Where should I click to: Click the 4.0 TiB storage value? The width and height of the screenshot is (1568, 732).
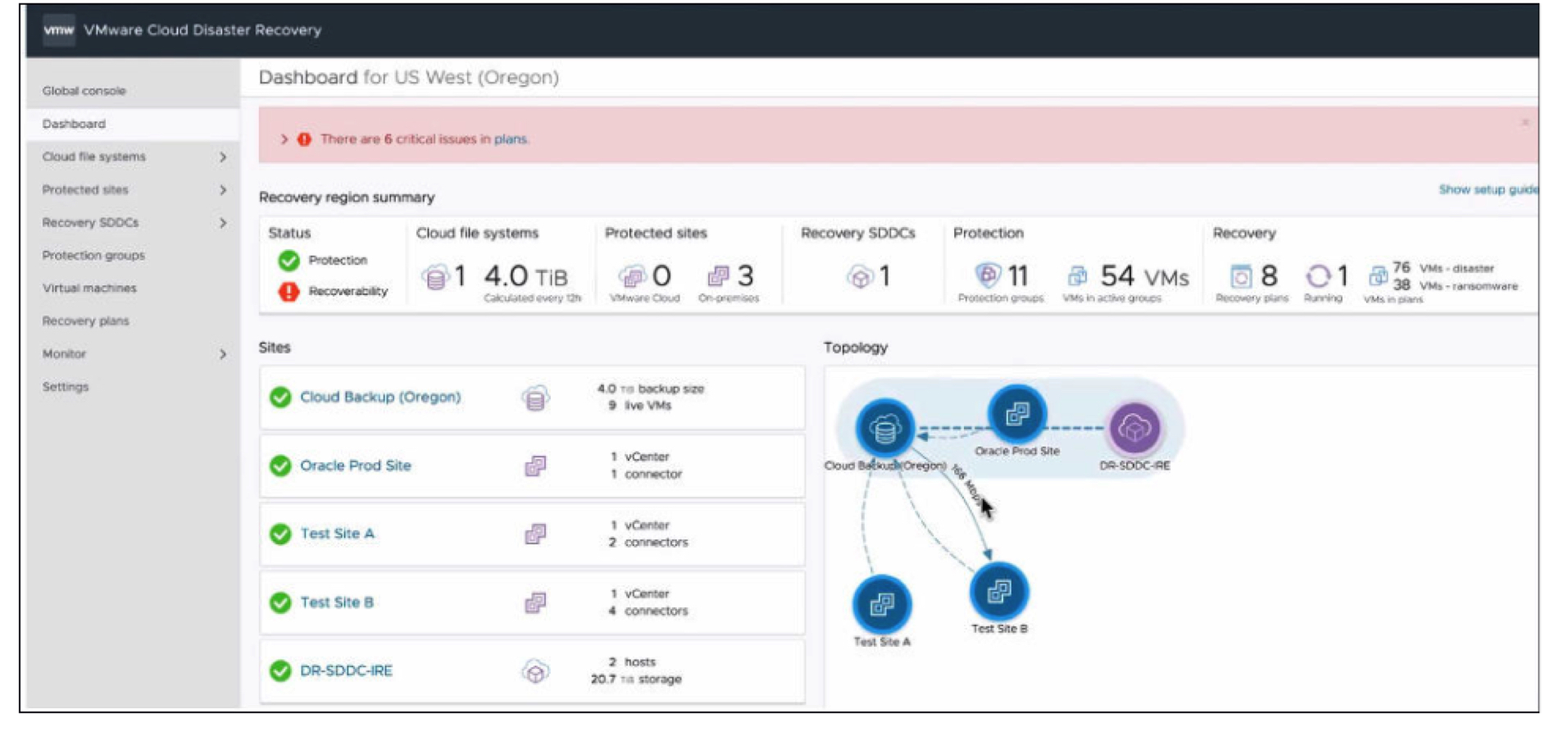525,277
